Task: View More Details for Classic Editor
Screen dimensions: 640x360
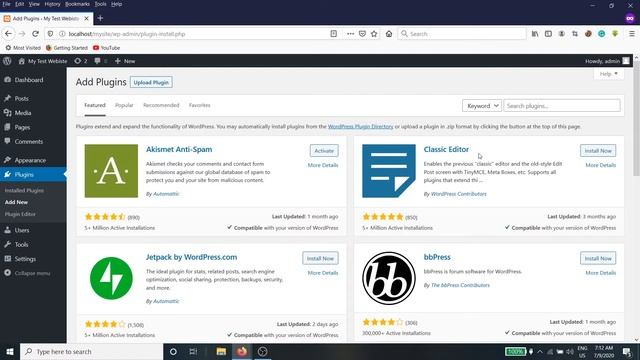Action: 600,165
